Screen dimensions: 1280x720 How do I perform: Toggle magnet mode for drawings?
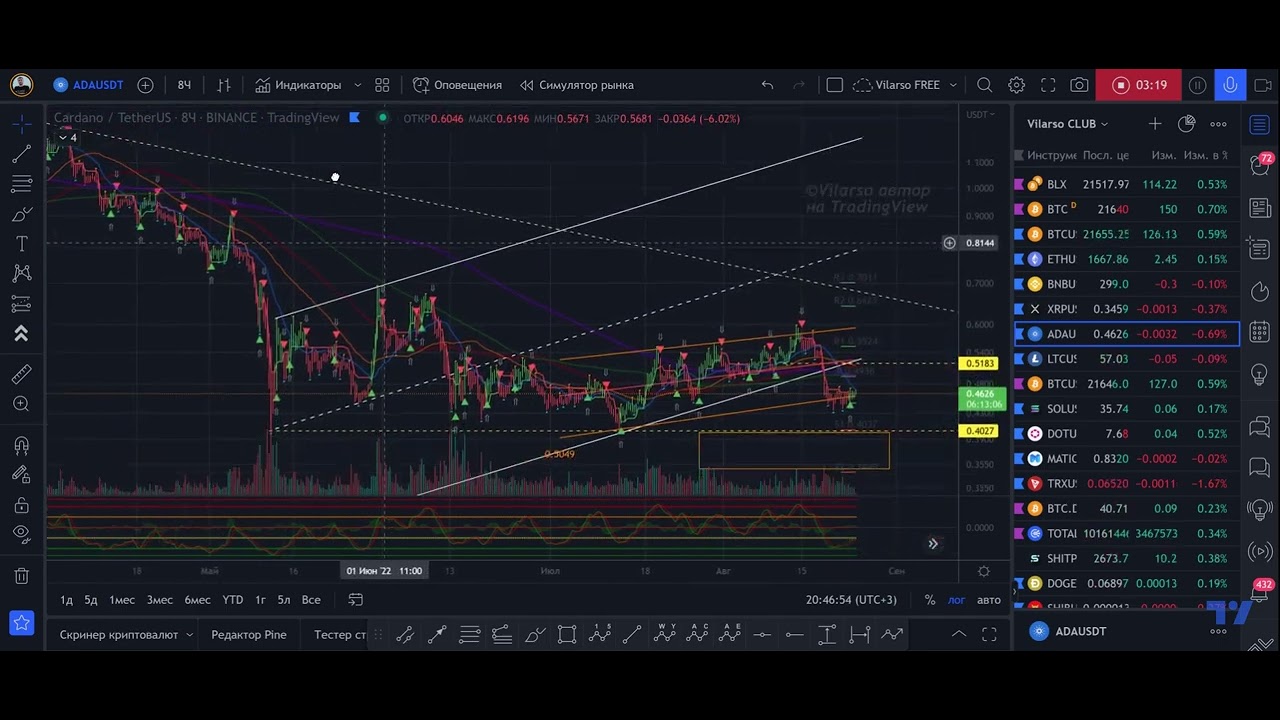click(21, 446)
